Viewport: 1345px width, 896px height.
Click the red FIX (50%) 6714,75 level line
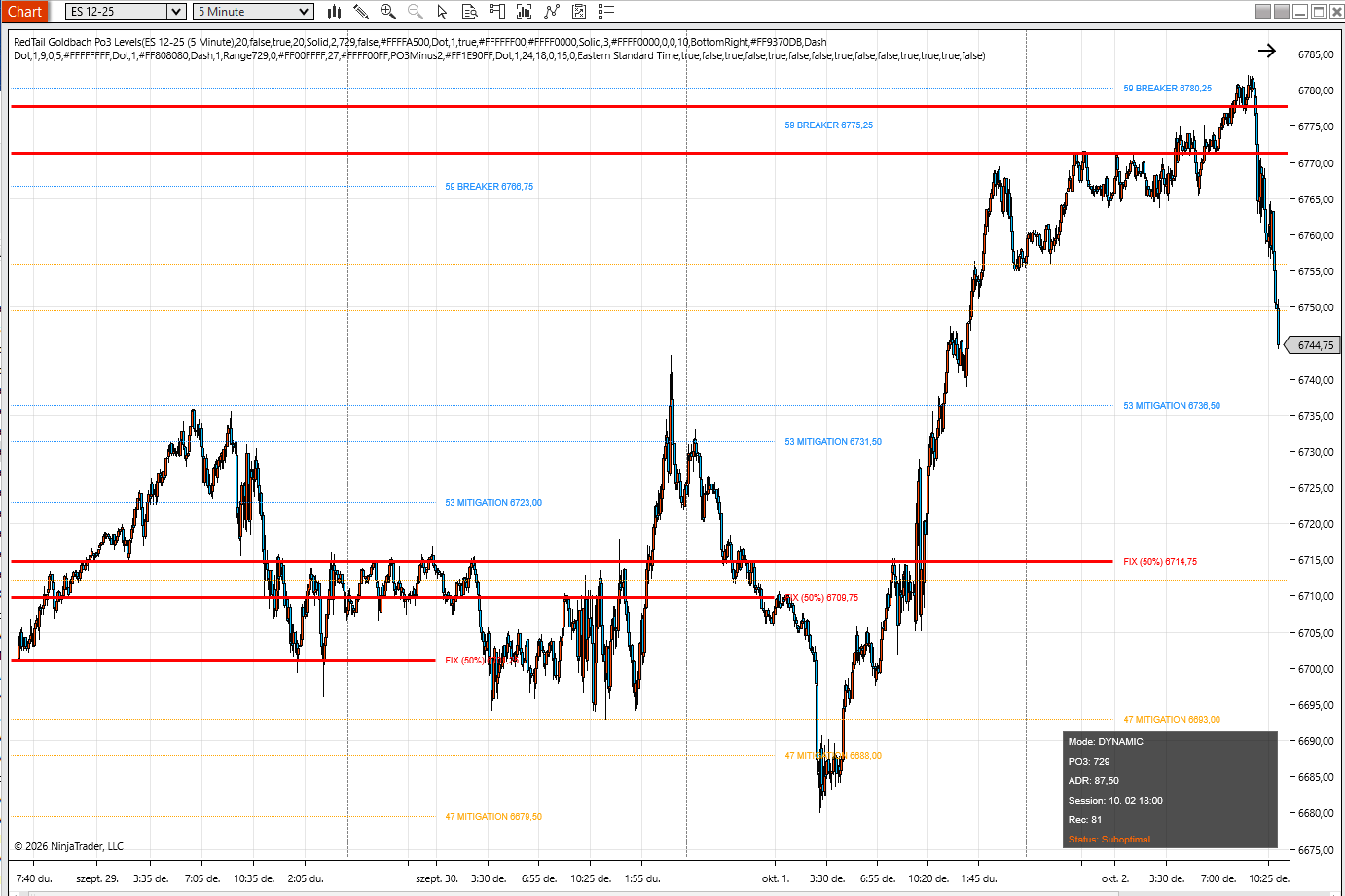click(584, 560)
